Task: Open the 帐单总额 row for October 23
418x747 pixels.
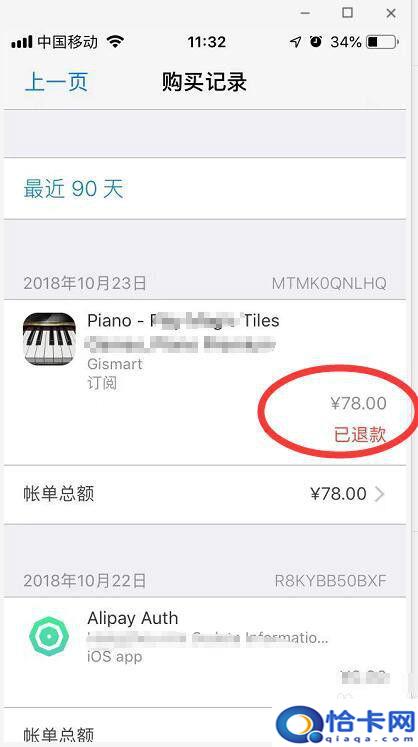Action: point(205,495)
